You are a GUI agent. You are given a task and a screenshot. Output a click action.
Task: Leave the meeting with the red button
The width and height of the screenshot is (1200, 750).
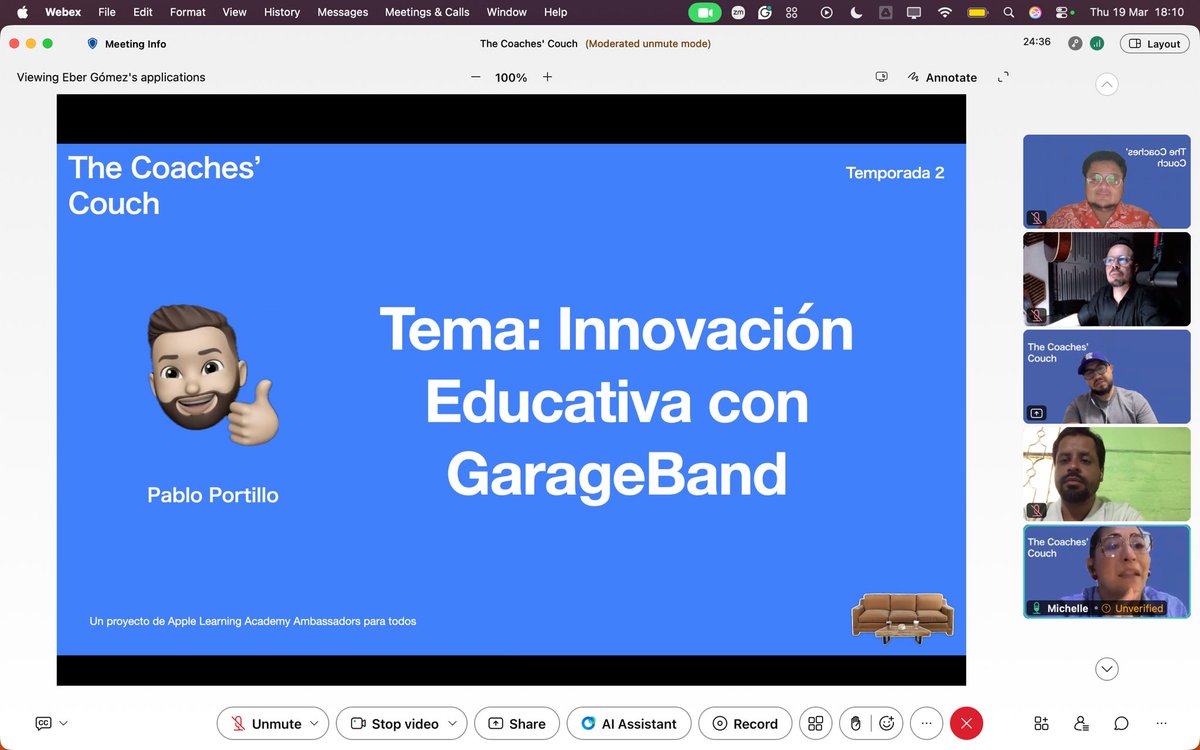click(966, 723)
